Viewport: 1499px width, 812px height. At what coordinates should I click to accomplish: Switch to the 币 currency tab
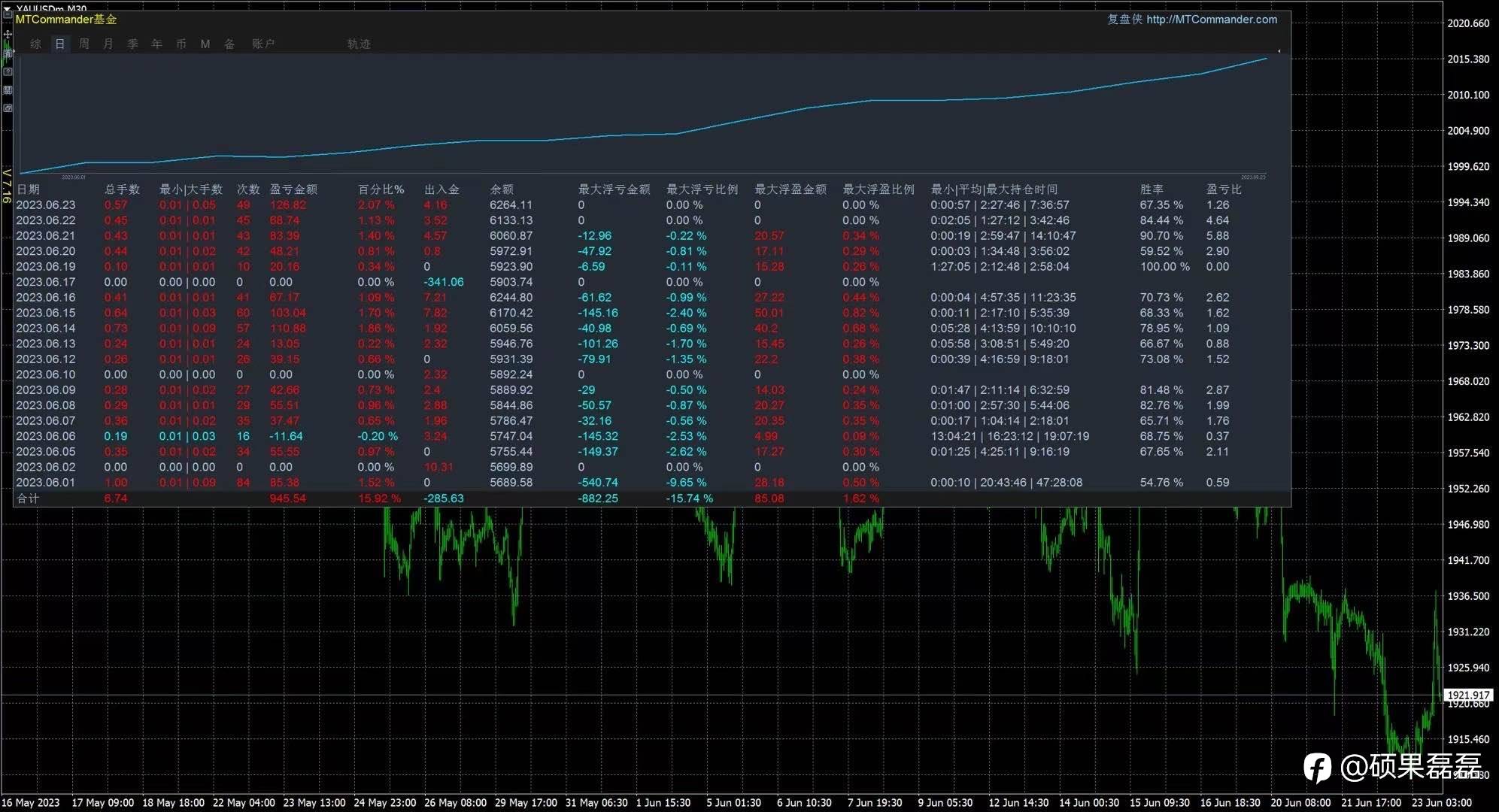pyautogui.click(x=181, y=44)
